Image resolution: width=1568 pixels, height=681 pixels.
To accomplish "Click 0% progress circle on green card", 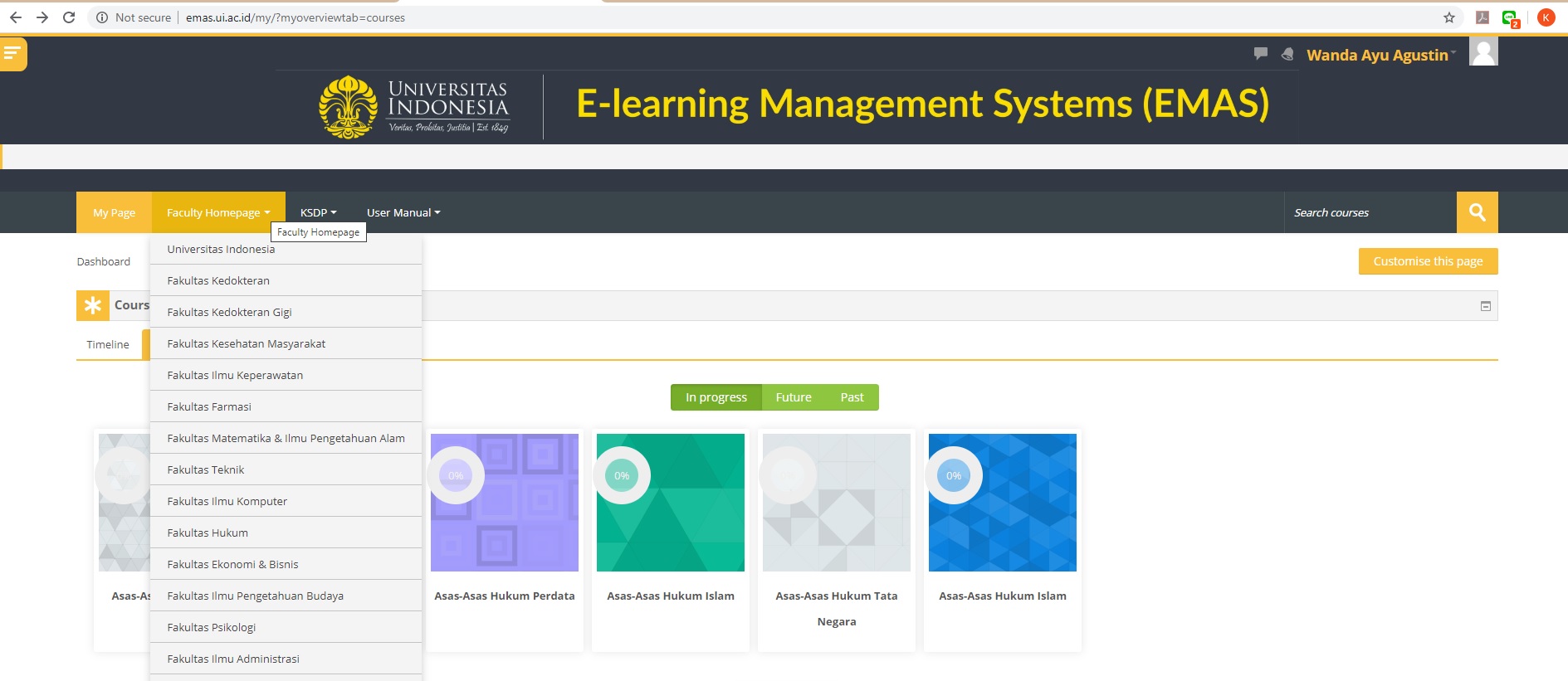I will point(622,475).
